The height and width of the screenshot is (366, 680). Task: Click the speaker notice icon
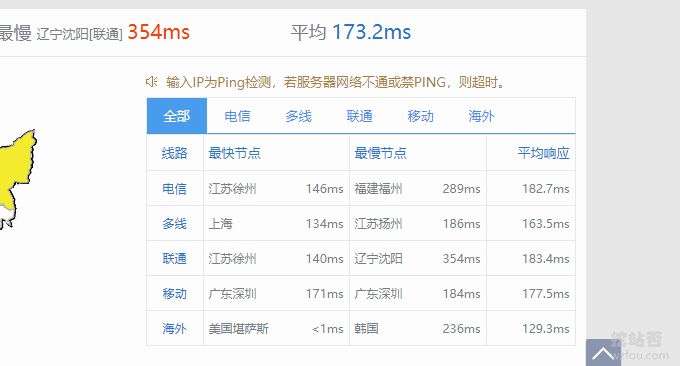(151, 82)
